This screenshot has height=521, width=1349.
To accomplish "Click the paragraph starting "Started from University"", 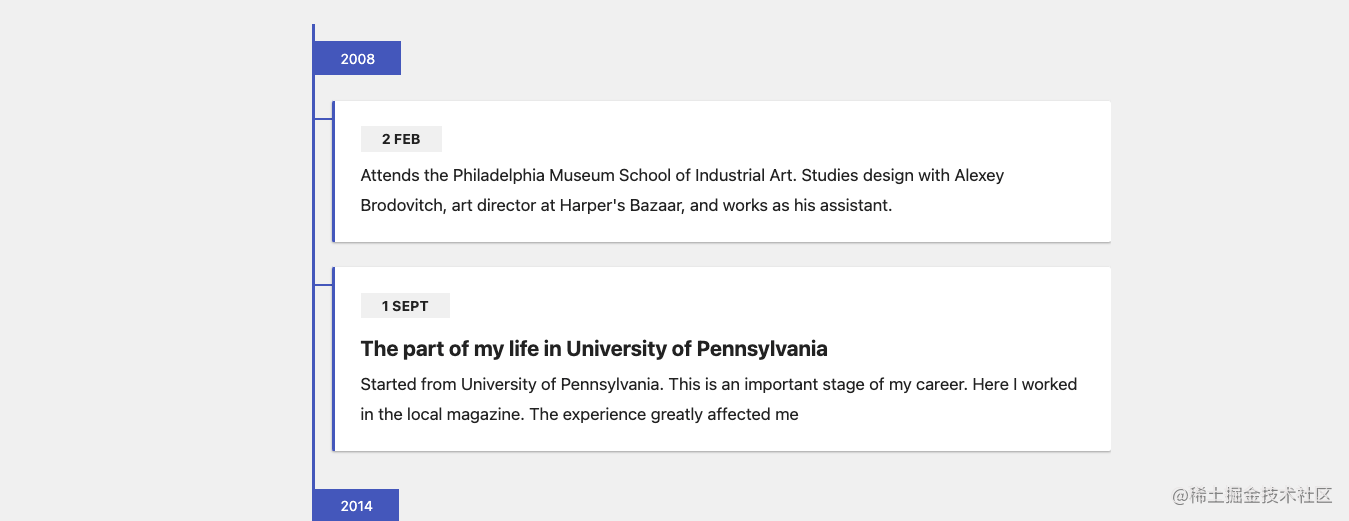I will click(x=718, y=399).
